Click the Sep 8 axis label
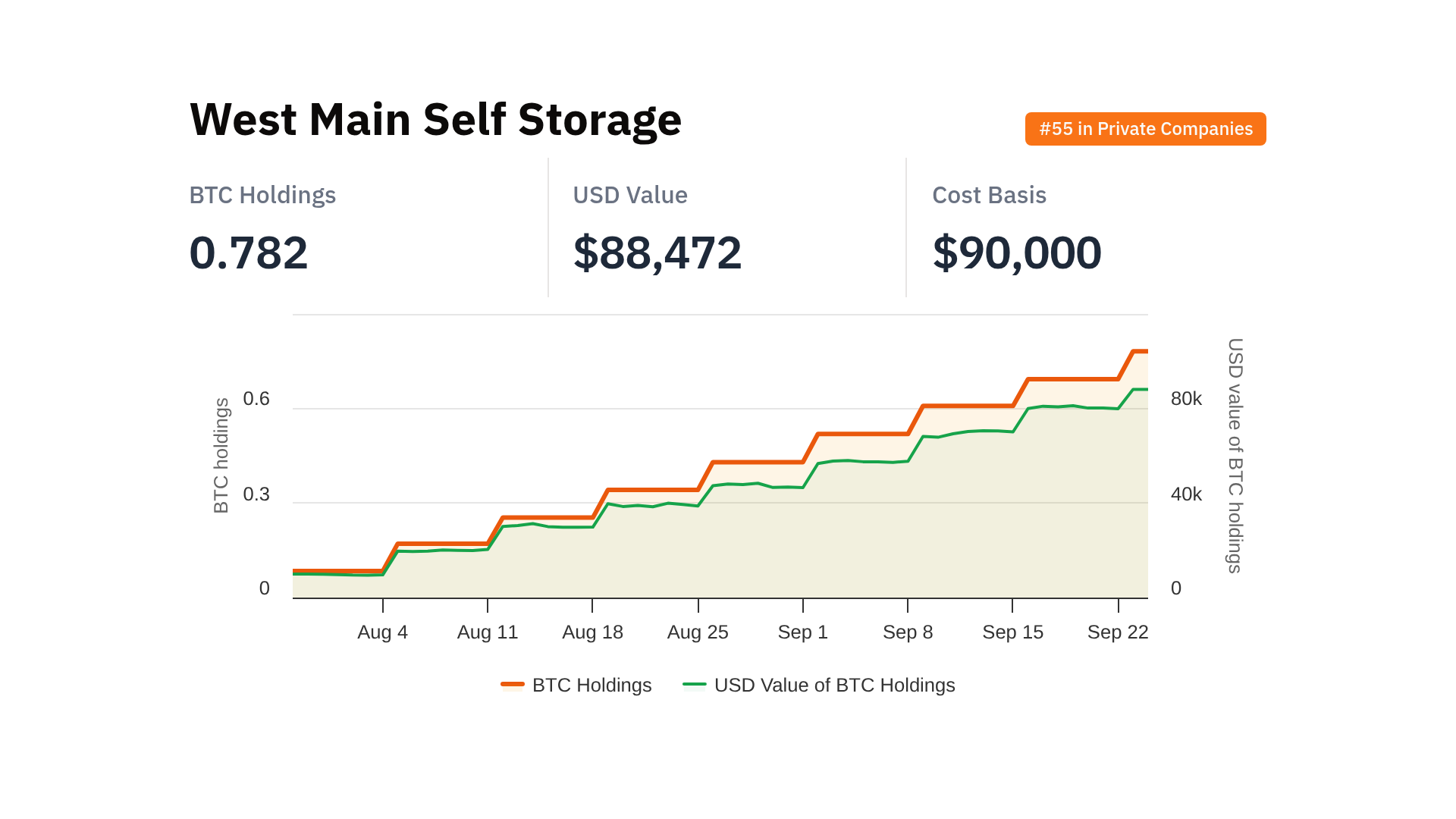1456x819 pixels. (907, 632)
